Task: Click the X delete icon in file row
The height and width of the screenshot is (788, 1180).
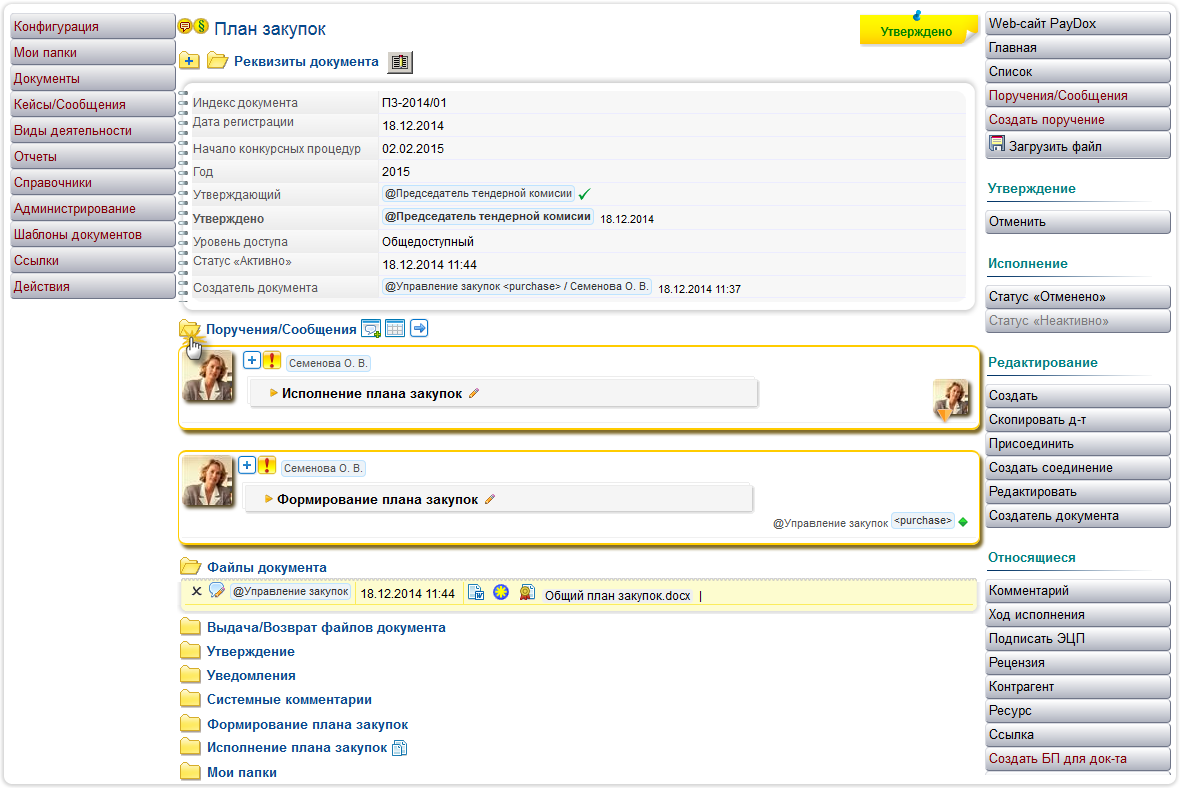Action: pyautogui.click(x=196, y=592)
